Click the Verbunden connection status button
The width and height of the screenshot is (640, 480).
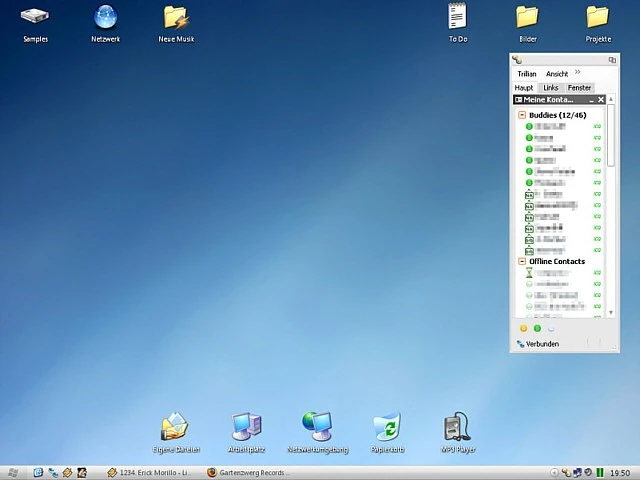pyautogui.click(x=538, y=344)
